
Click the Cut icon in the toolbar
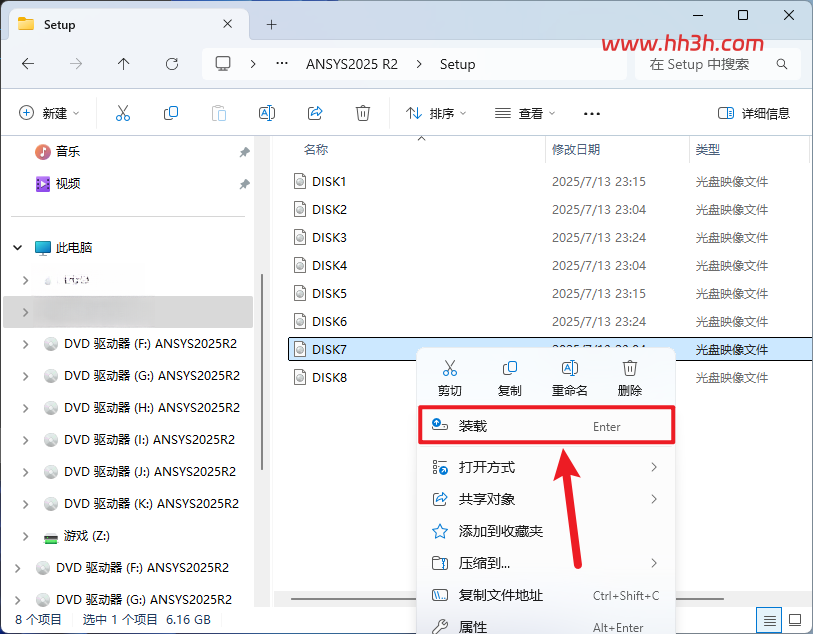tap(123, 113)
